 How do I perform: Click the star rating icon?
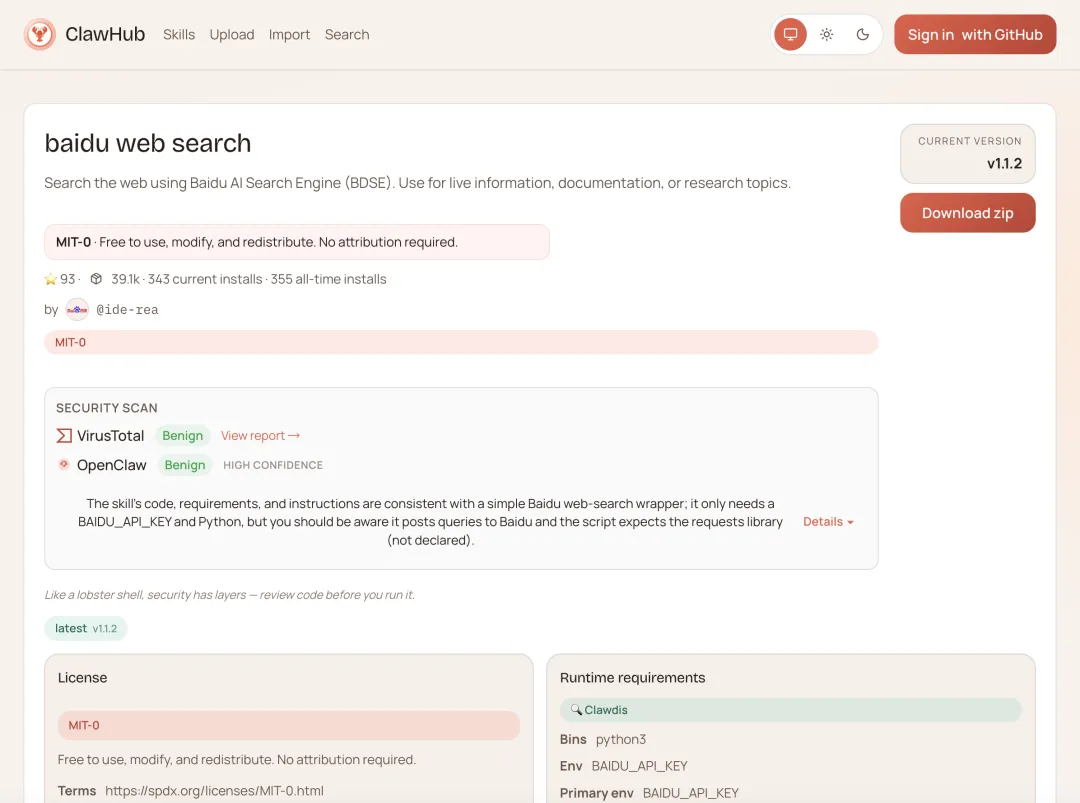pos(50,279)
